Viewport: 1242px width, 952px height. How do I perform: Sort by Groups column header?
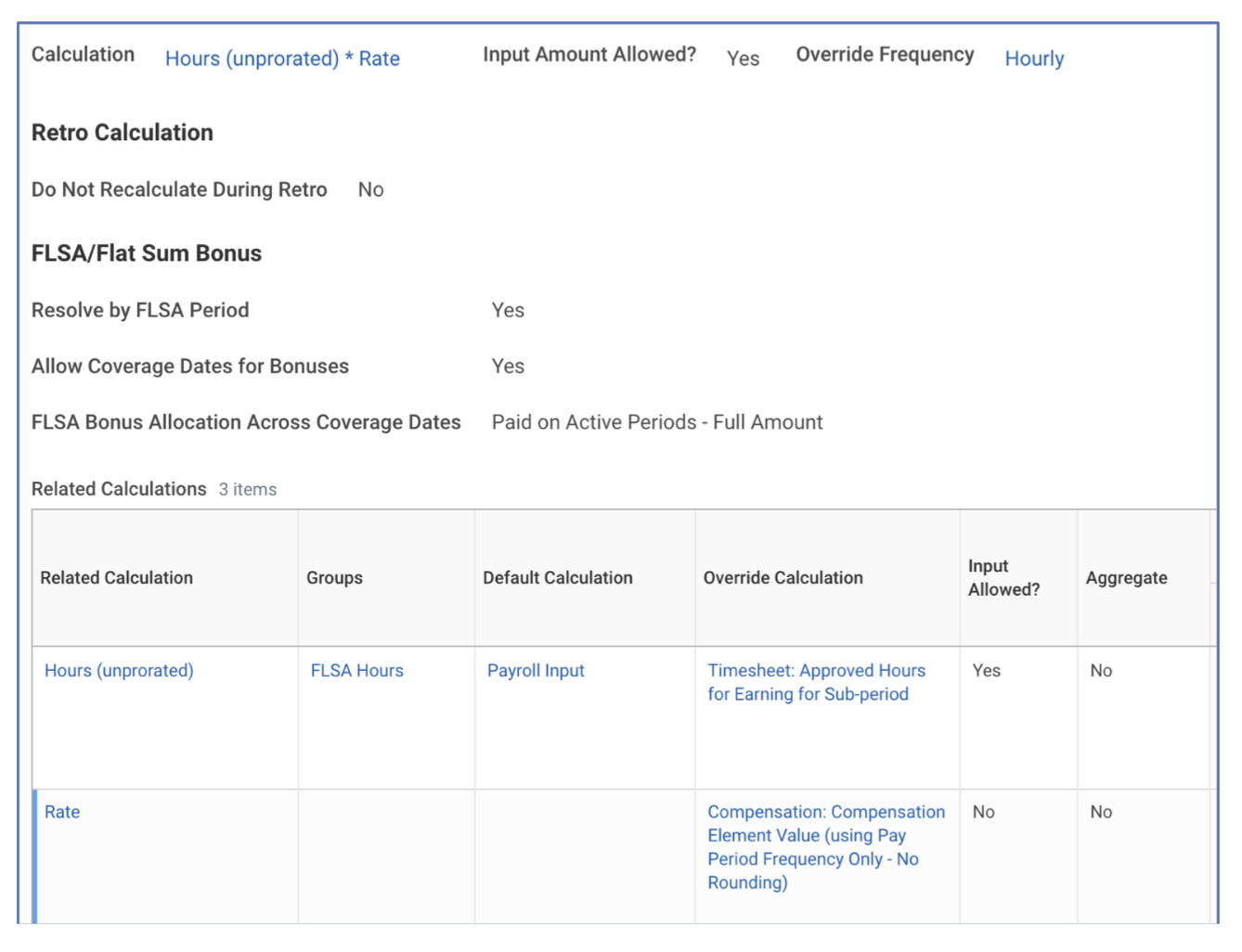click(334, 577)
